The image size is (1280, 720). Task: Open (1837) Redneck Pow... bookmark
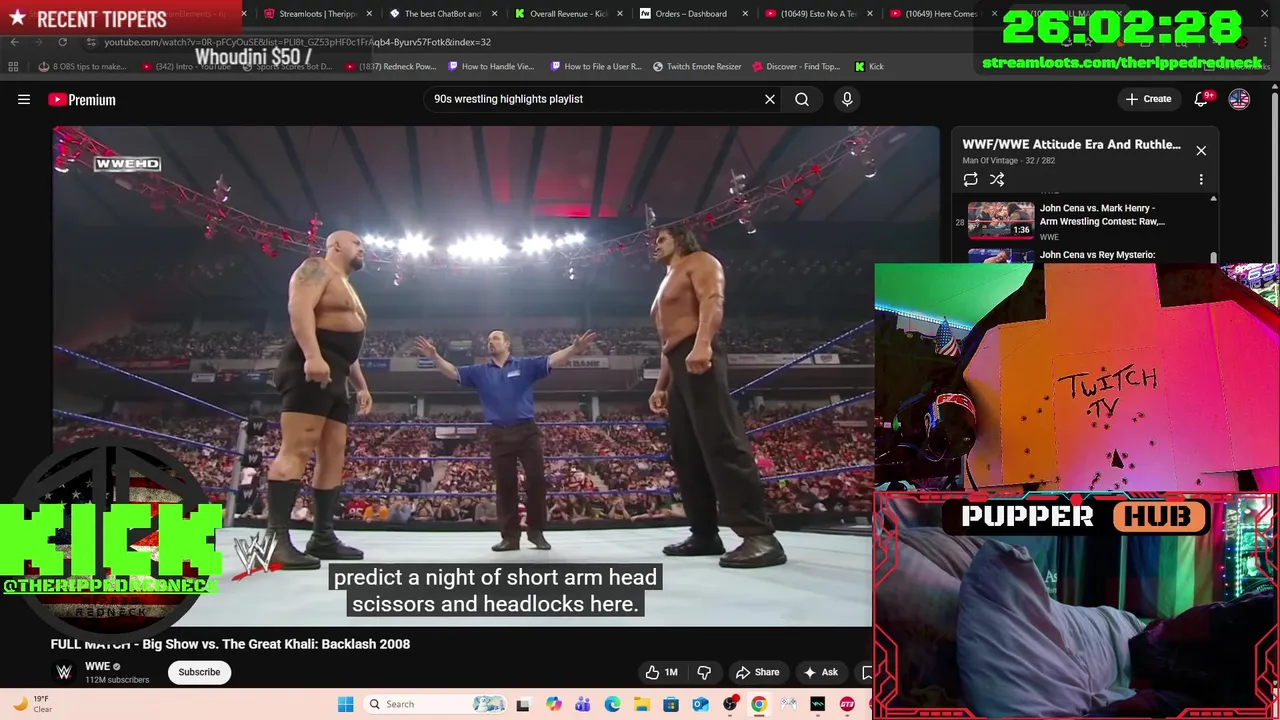point(391,67)
